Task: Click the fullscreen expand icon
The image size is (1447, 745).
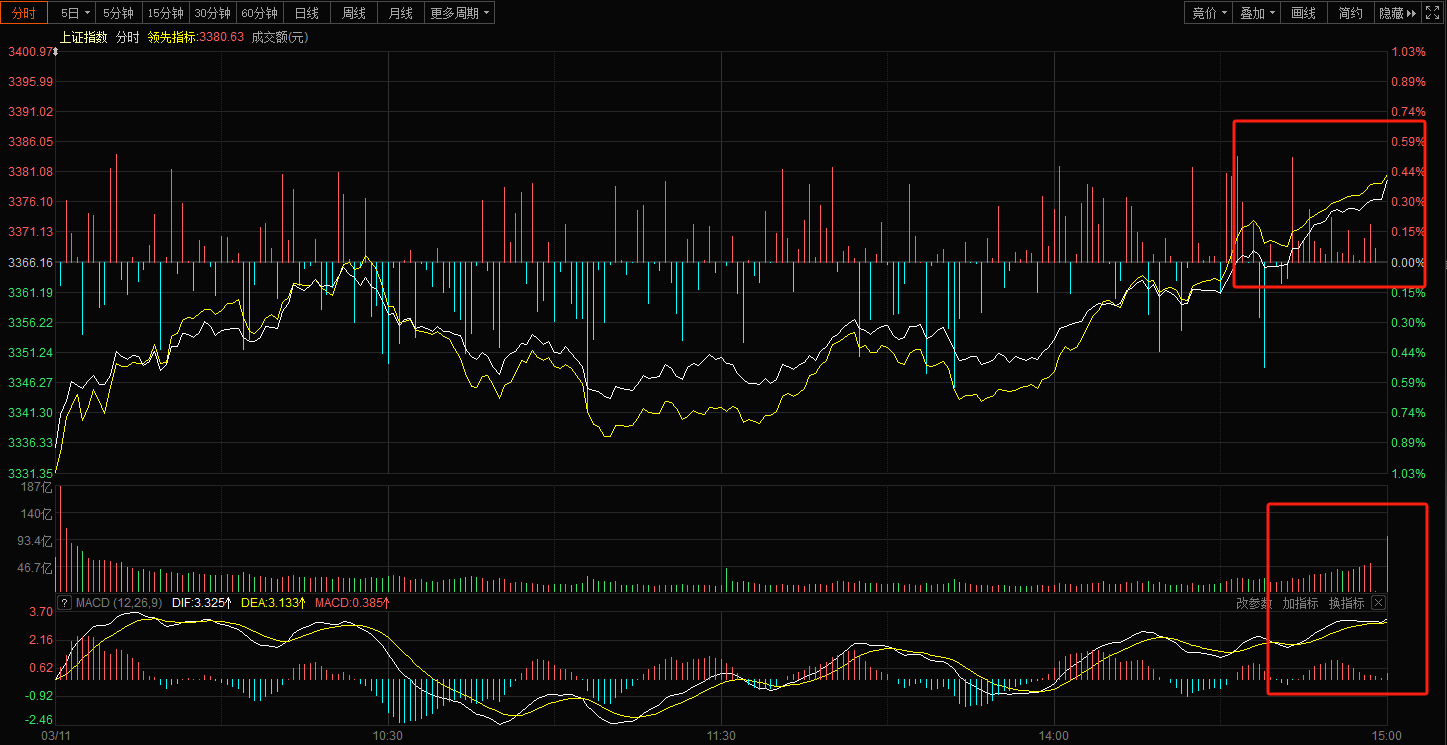Action: point(1433,13)
